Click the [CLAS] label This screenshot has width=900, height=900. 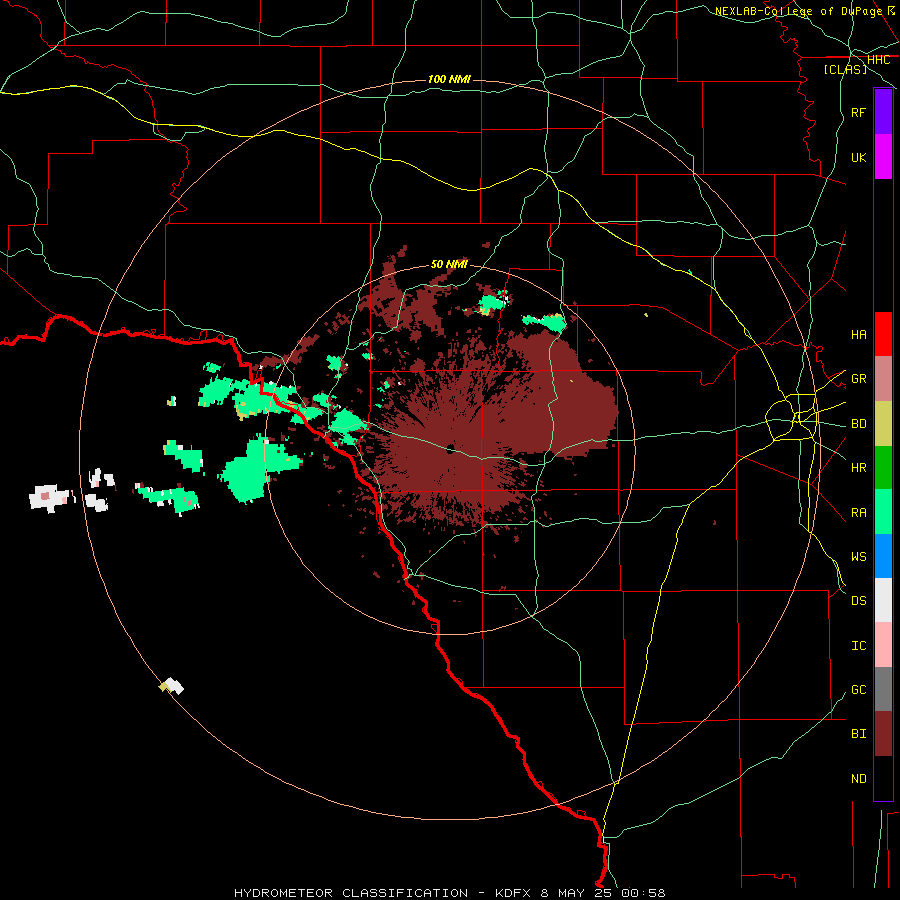click(x=845, y=69)
